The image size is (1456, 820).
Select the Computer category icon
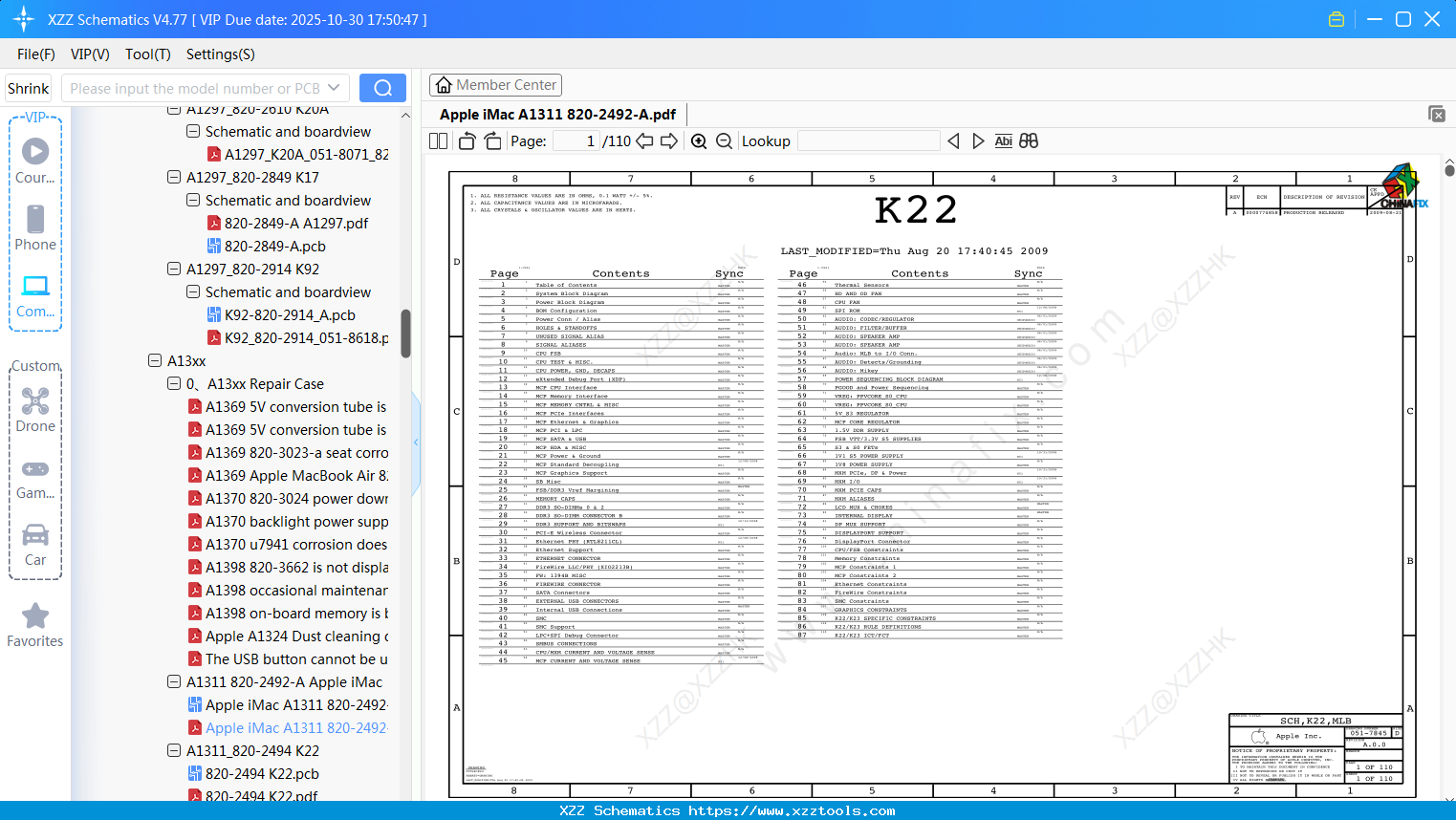pyautogui.click(x=35, y=295)
